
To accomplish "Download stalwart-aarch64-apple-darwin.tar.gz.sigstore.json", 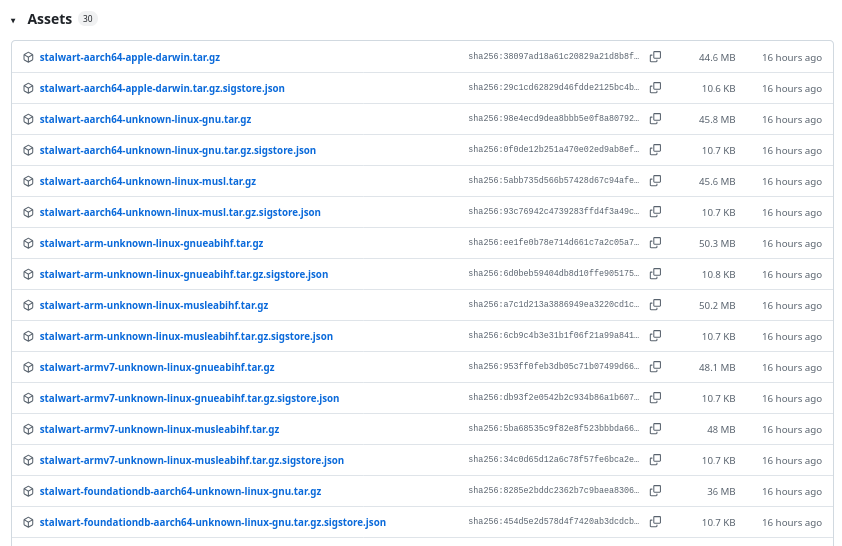I will [x=162, y=88].
